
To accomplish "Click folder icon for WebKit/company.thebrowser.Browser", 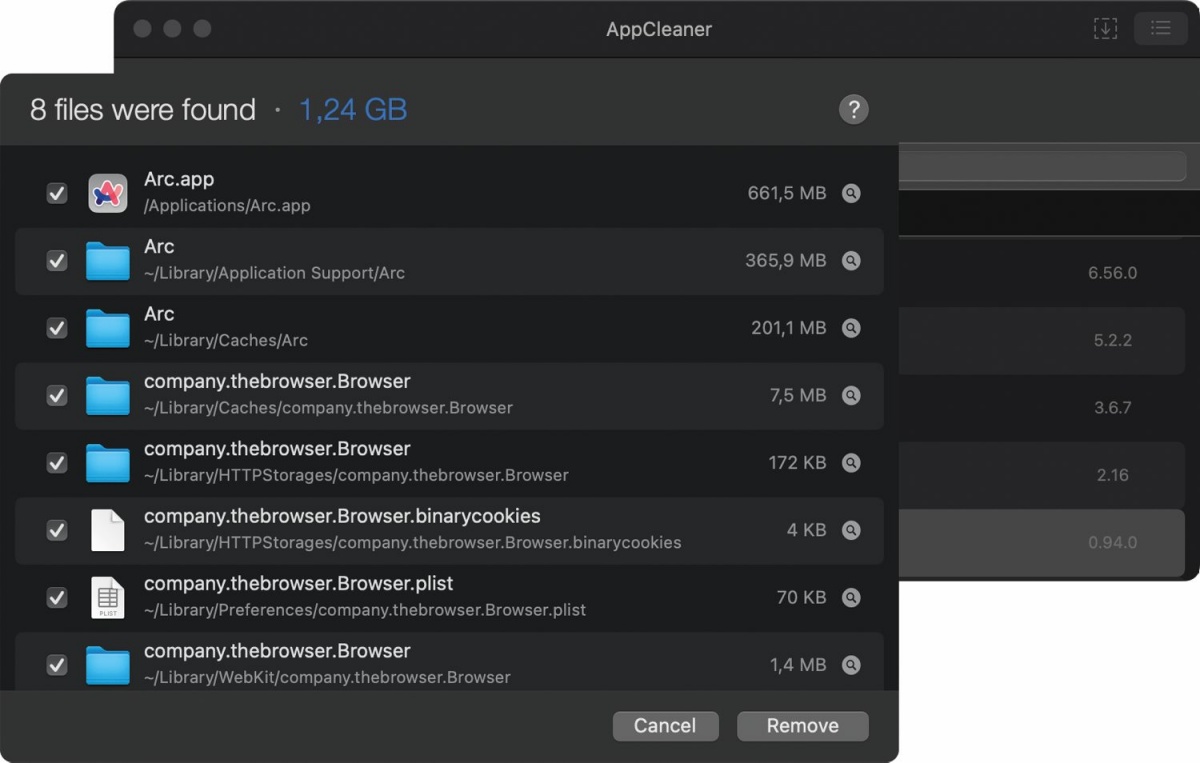I will coord(108,666).
